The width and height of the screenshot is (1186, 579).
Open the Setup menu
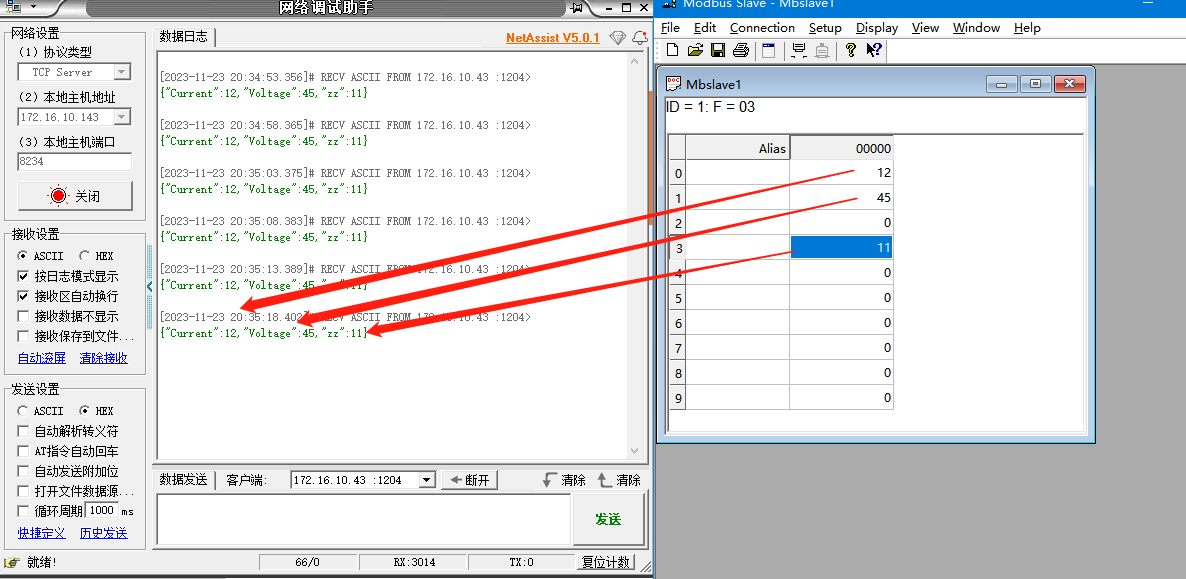point(825,28)
